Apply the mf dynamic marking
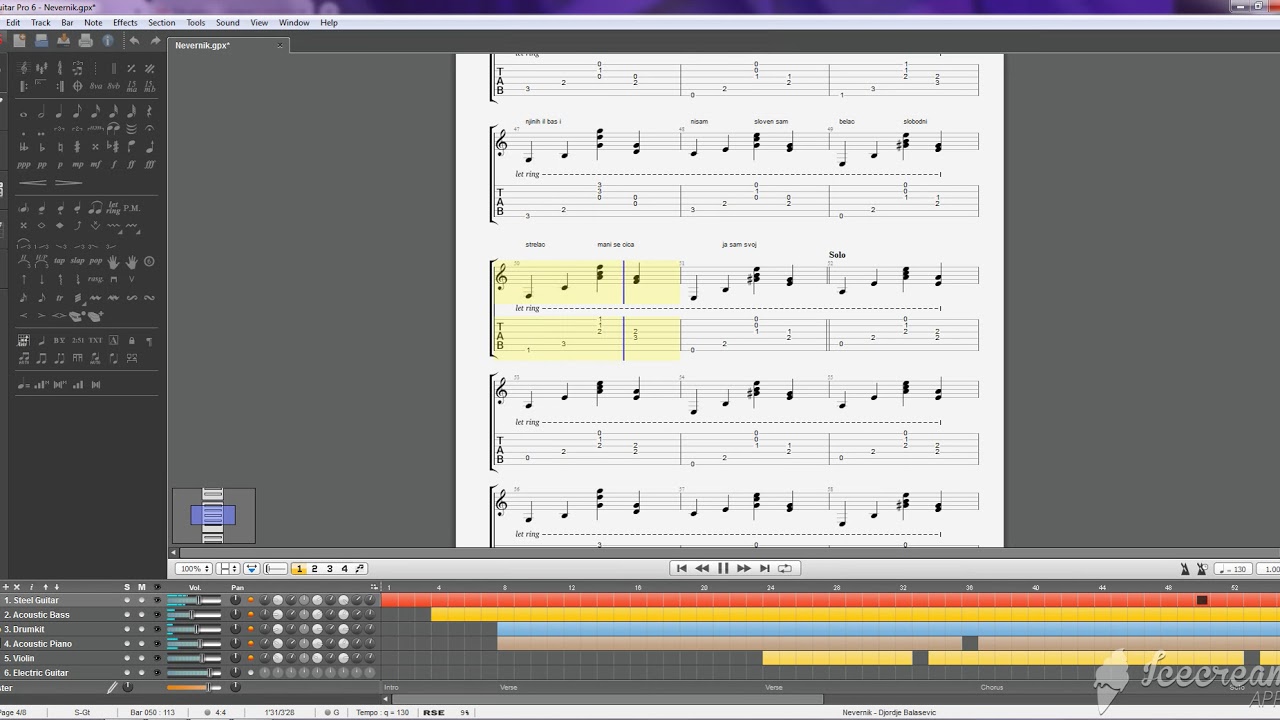 coord(95,164)
